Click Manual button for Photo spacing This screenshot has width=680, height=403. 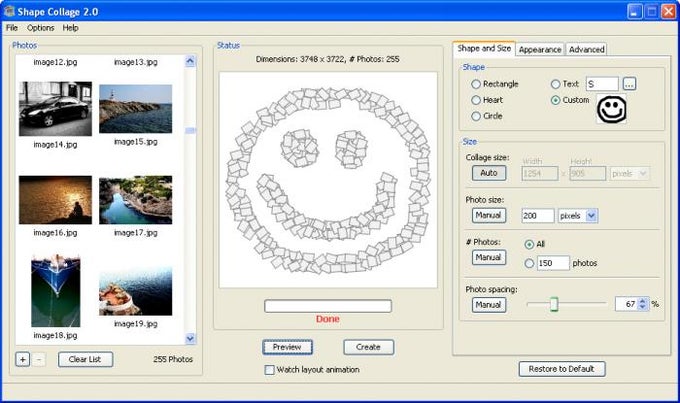[489, 305]
